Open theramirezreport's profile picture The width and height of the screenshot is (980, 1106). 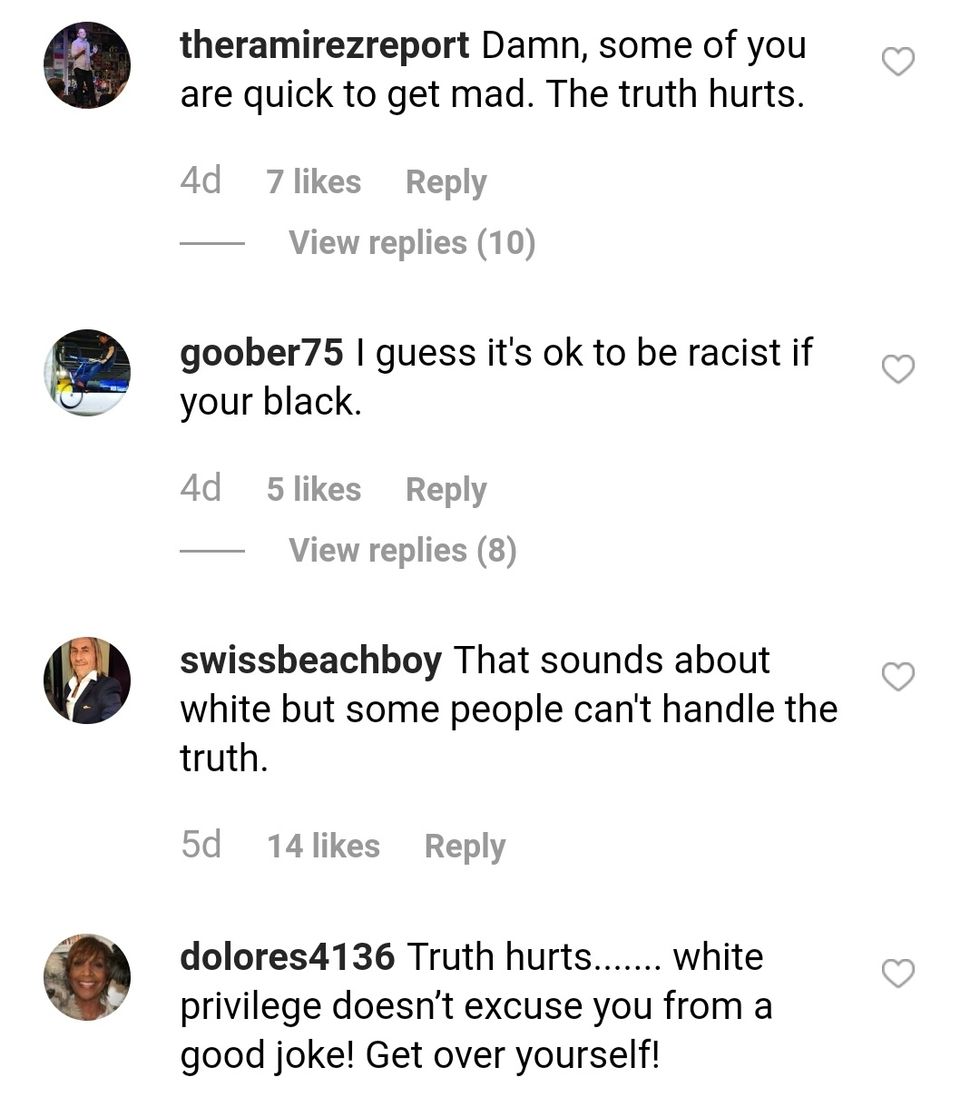click(x=87, y=65)
